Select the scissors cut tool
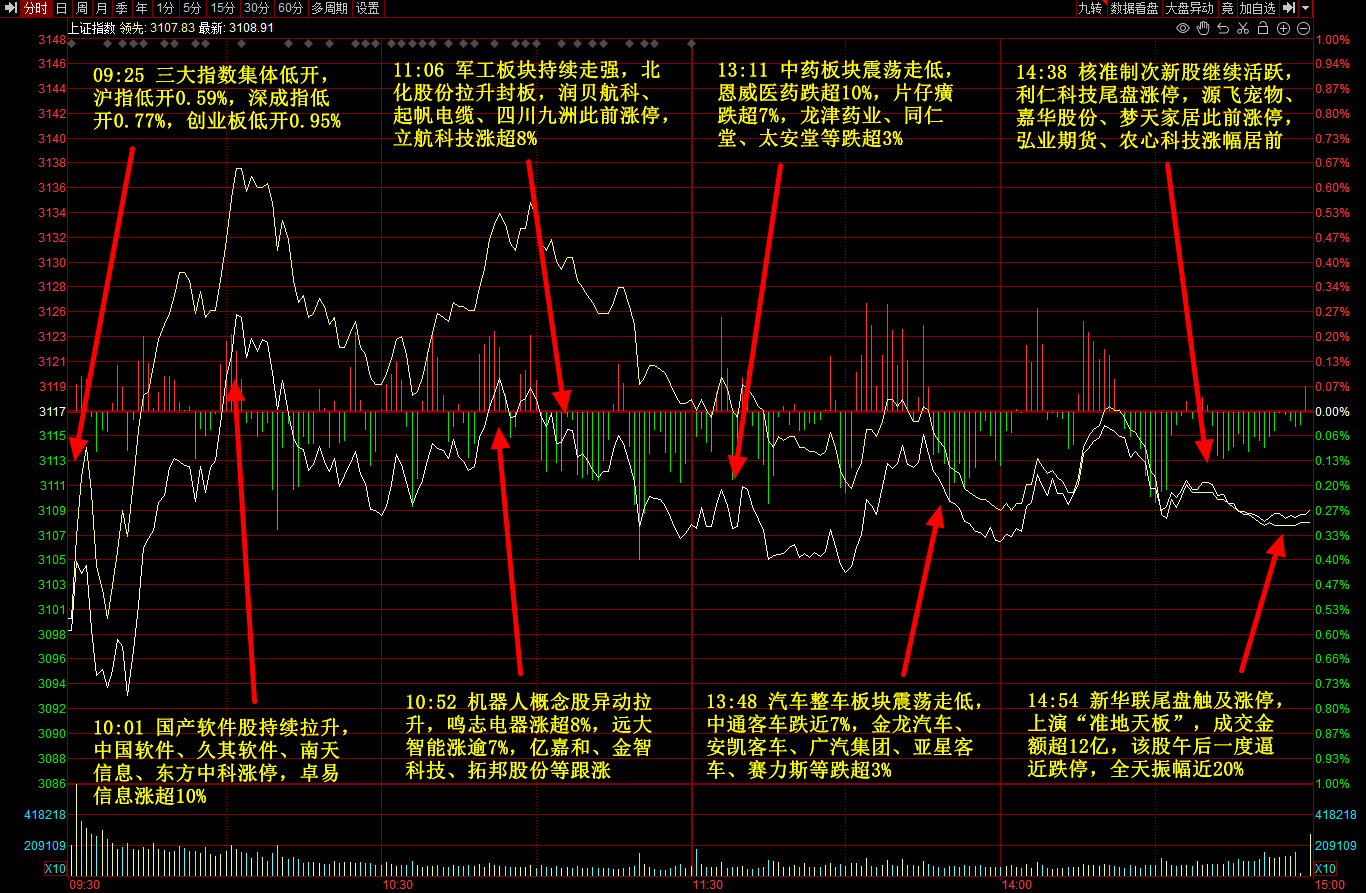1366x893 pixels. click(x=1243, y=28)
